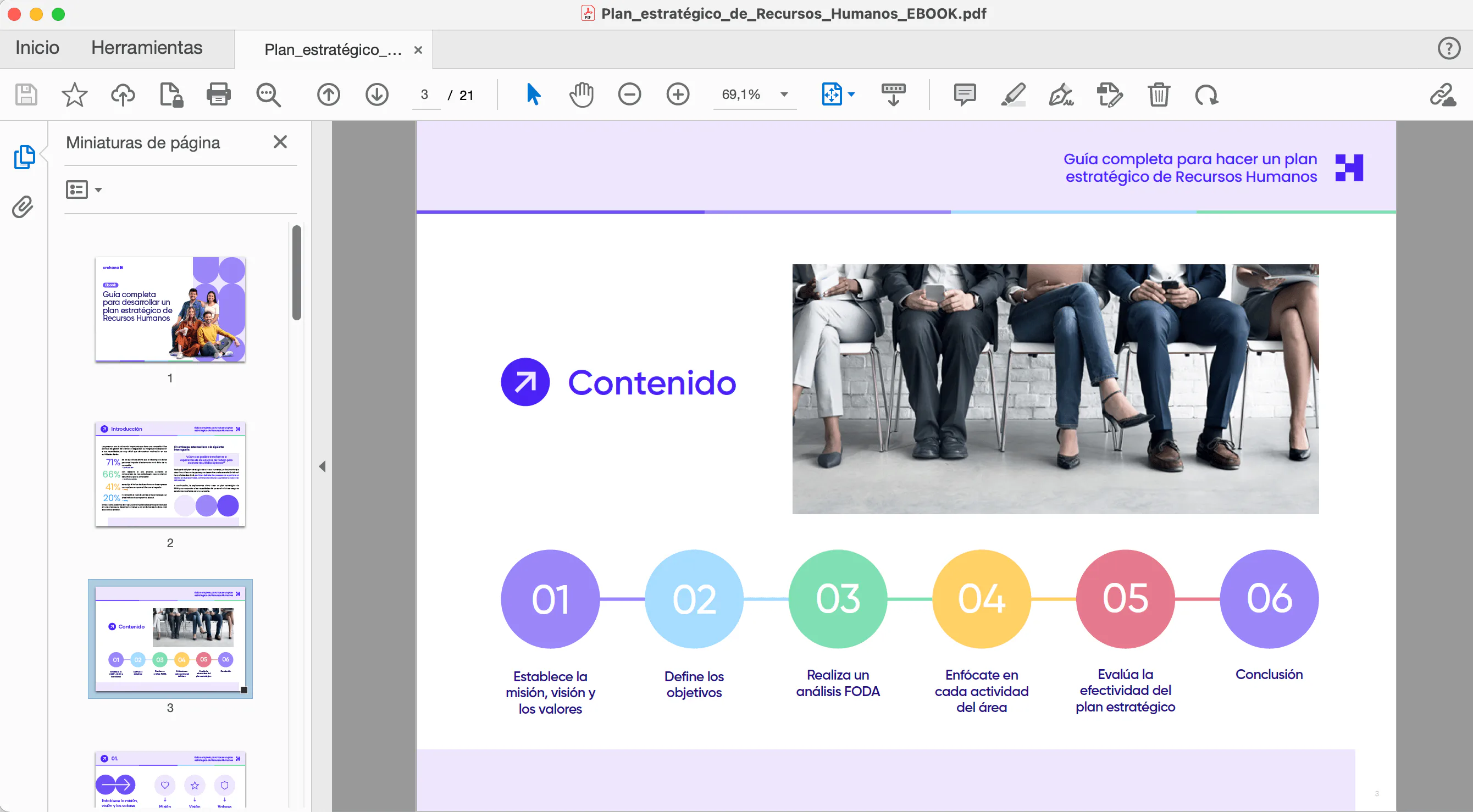Expand the page display options dropdown

pos(853,95)
